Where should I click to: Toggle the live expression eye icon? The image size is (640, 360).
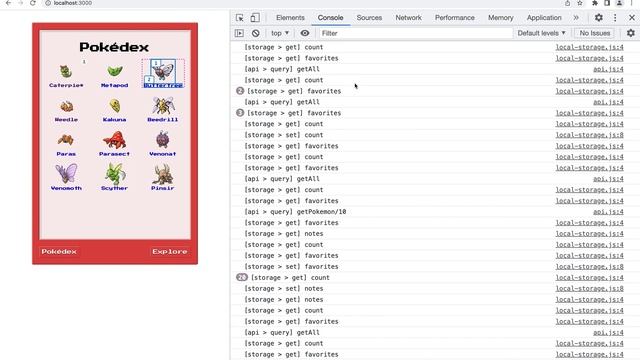click(x=305, y=33)
